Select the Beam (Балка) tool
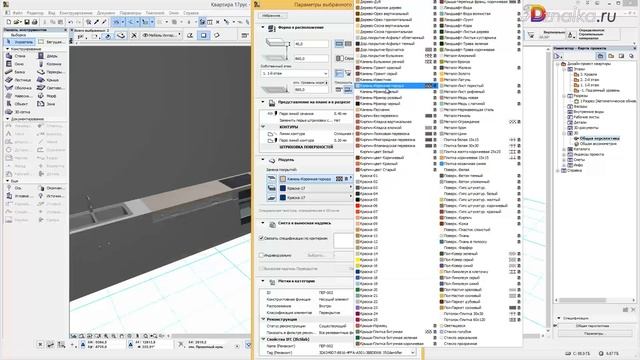The image size is (640, 360). pos(16,72)
